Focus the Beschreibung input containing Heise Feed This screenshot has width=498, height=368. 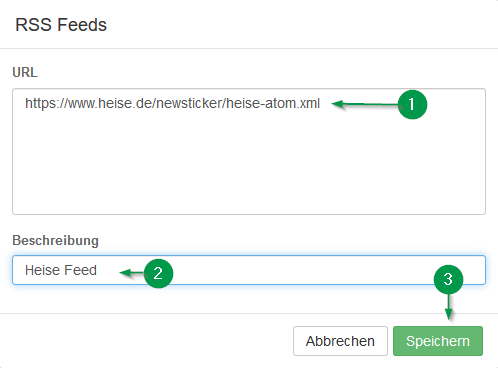click(249, 270)
